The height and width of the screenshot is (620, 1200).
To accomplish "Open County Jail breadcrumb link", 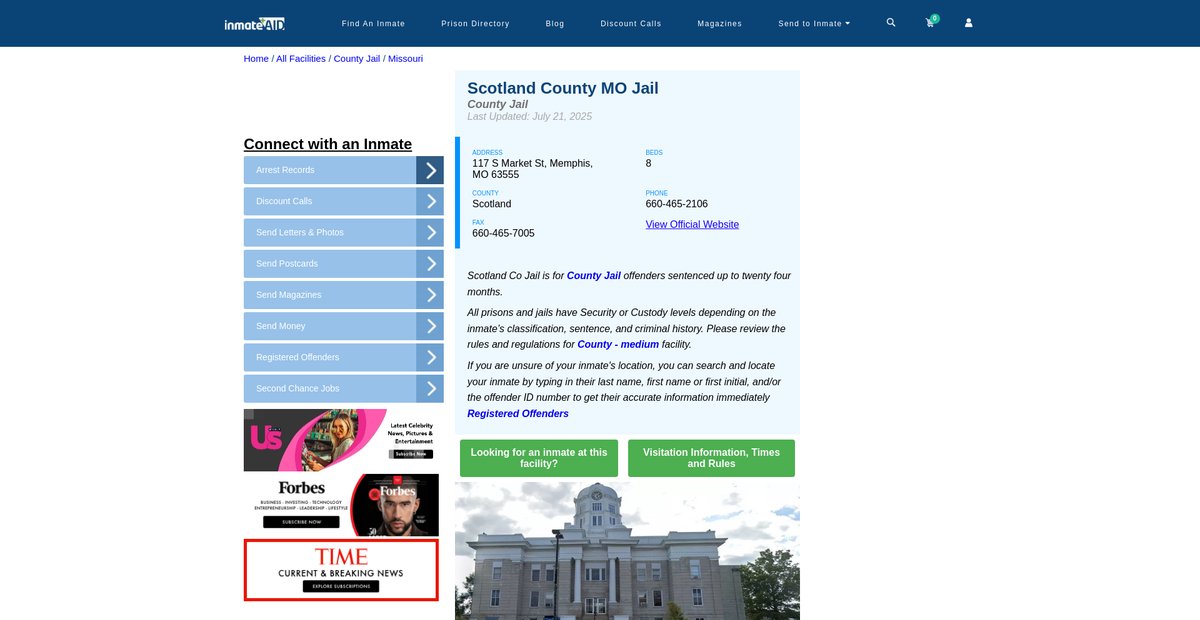I will [357, 59].
